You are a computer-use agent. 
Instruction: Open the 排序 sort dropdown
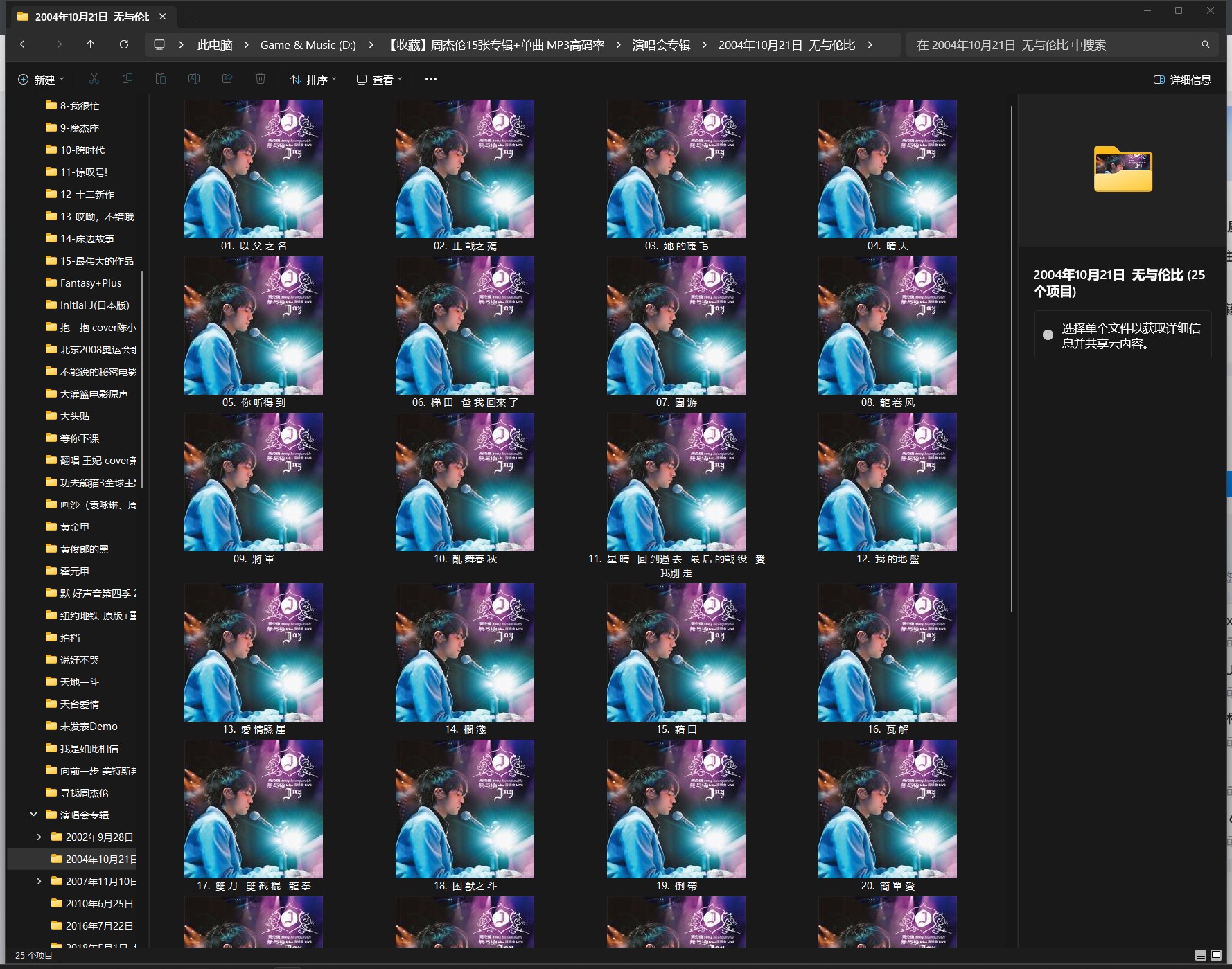coord(313,80)
